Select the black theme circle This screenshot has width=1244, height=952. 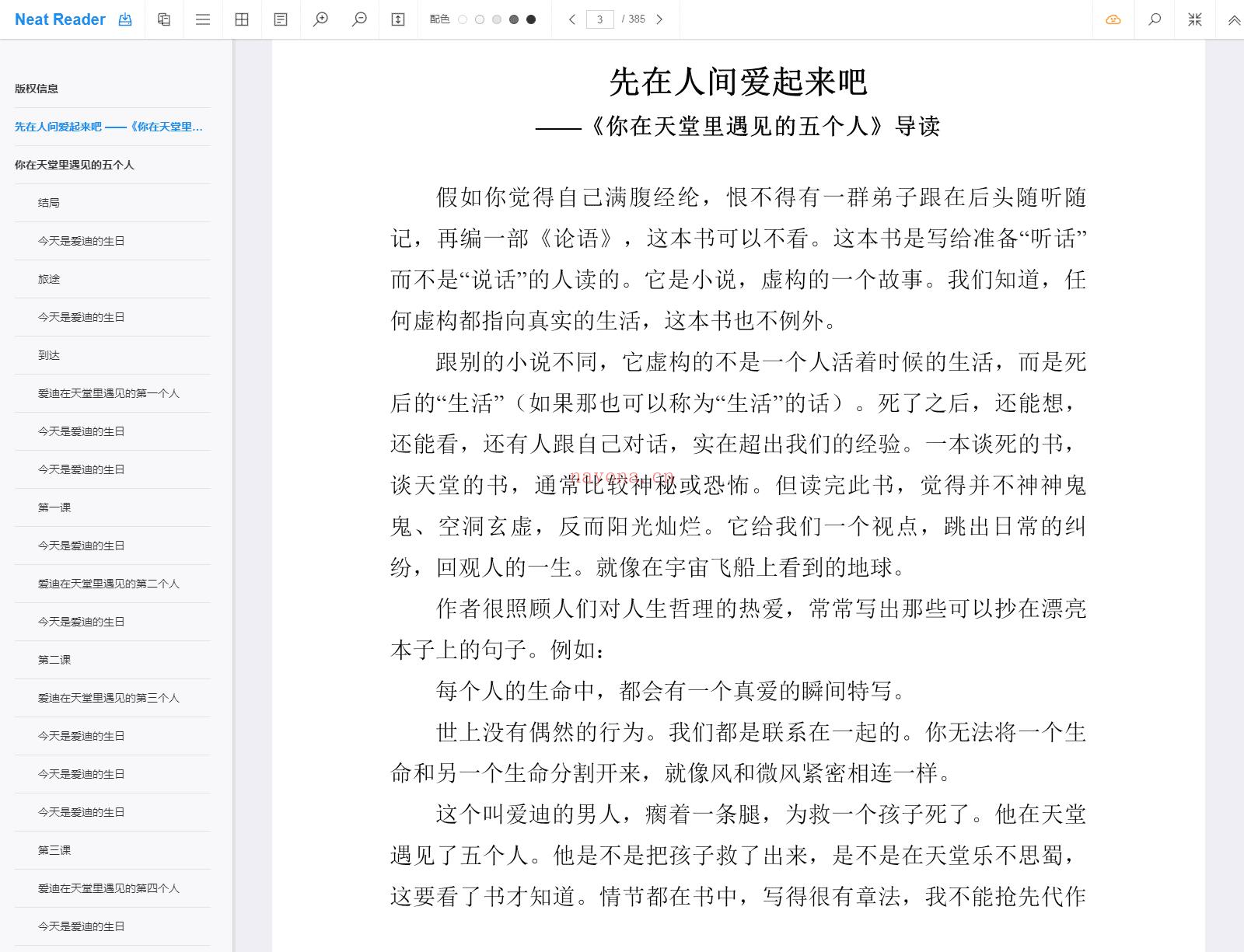pyautogui.click(x=531, y=19)
